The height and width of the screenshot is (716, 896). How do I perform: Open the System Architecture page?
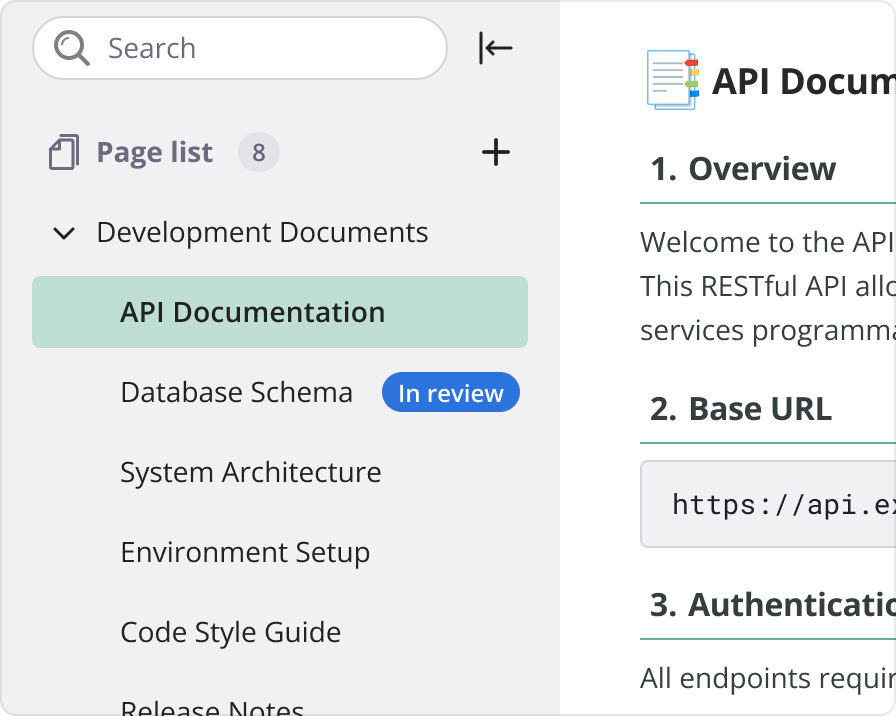click(250, 472)
